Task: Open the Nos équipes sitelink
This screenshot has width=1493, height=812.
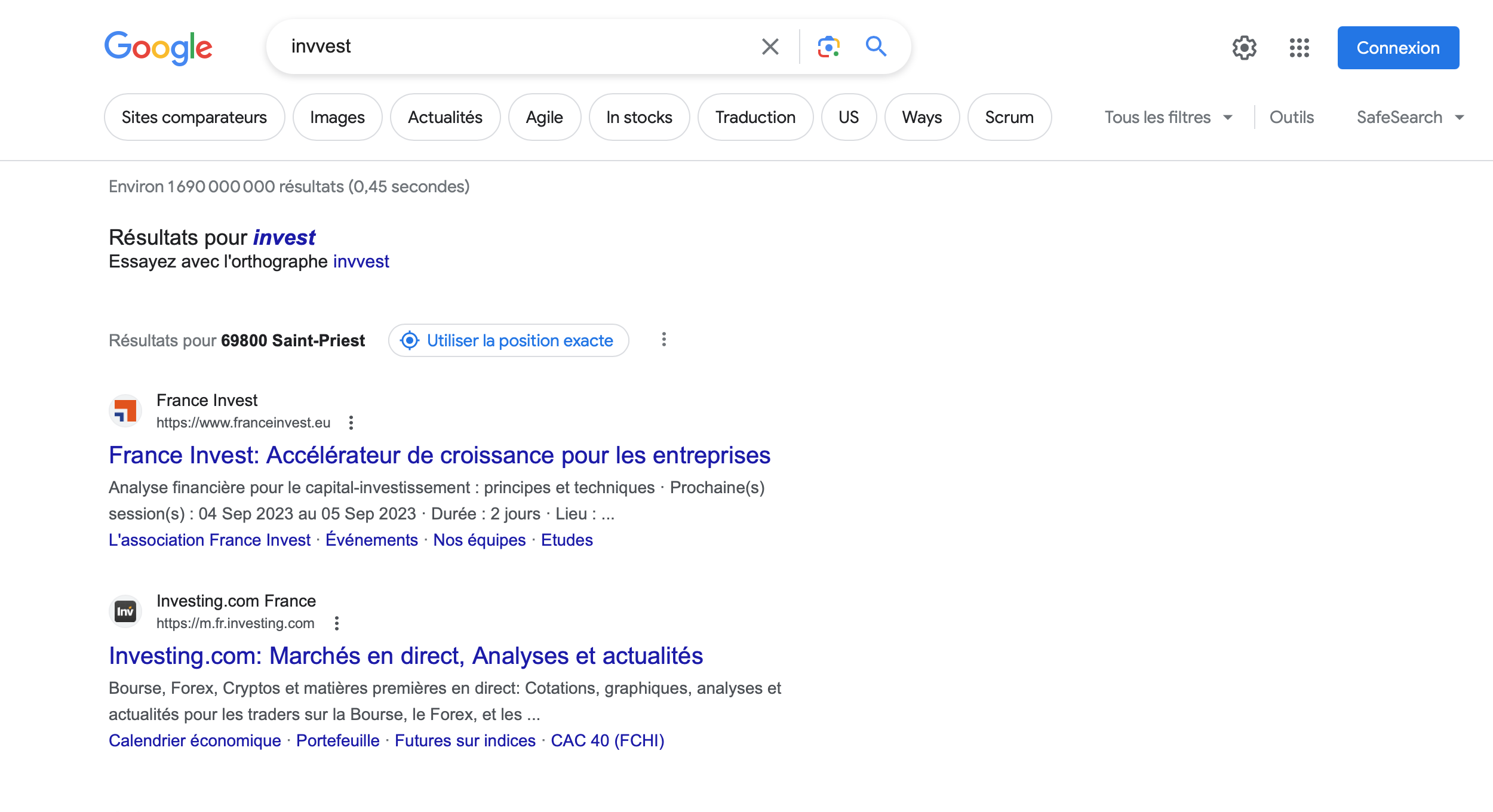Action: pos(480,540)
